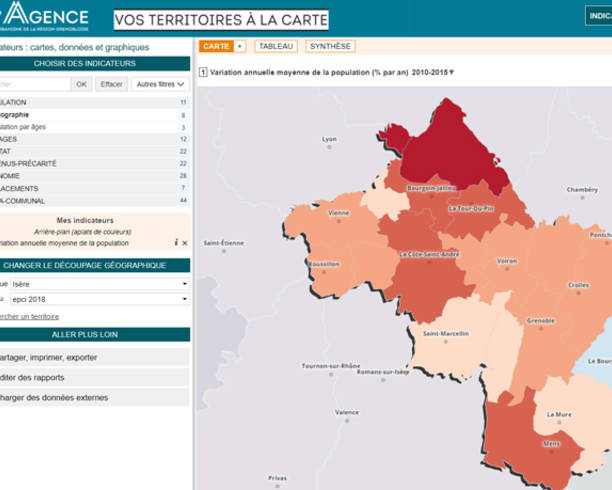Open Partager, imprimer, exporter
This screenshot has width=612, height=490.
tap(95, 357)
